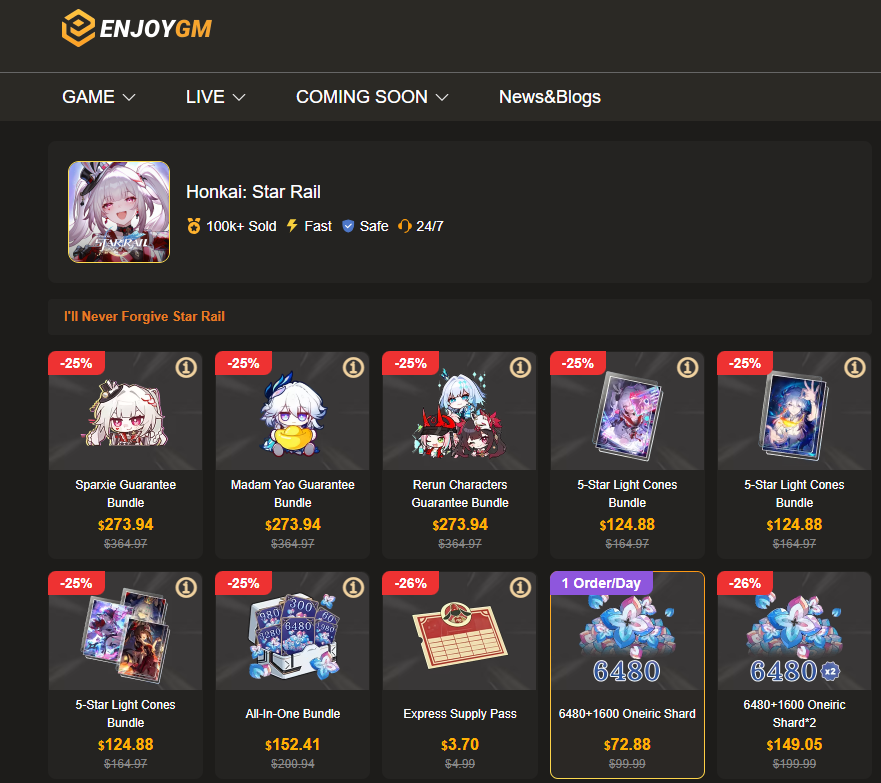Open the News&Blogs menu item

coord(550,97)
